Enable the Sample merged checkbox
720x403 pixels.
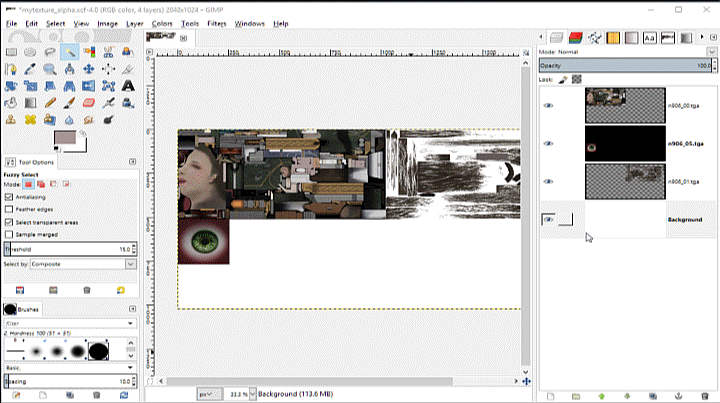(x=9, y=234)
